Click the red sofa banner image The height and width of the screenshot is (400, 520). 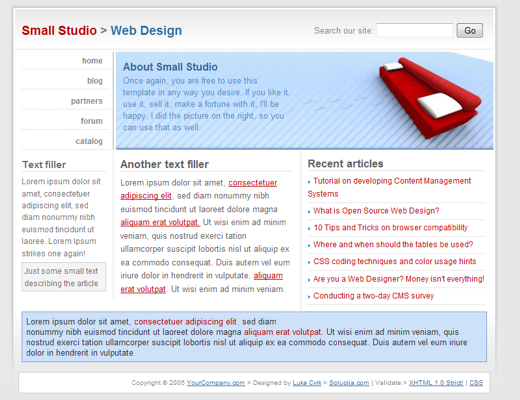tap(430, 97)
